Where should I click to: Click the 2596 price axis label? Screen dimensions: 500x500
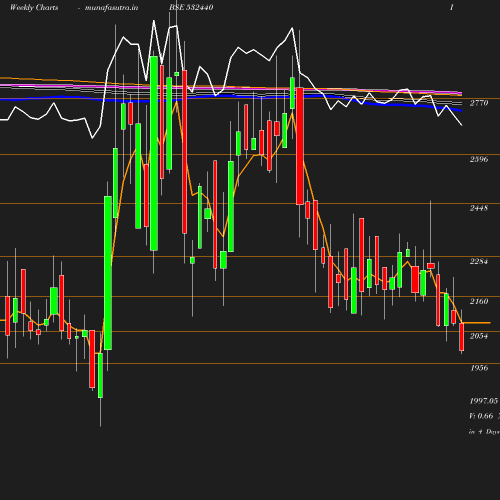pyautogui.click(x=479, y=159)
